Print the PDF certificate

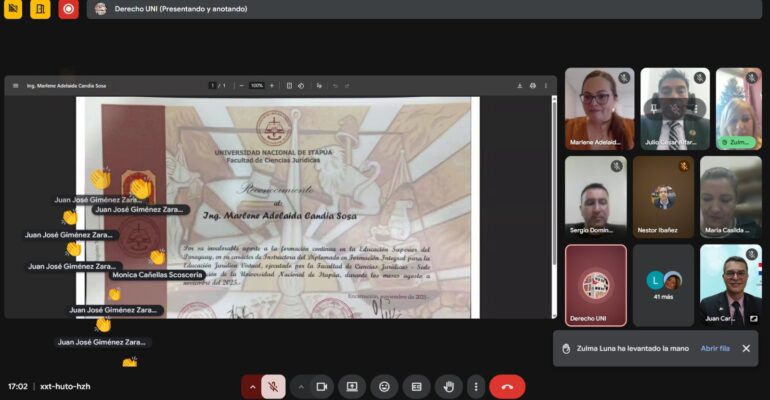click(532, 86)
